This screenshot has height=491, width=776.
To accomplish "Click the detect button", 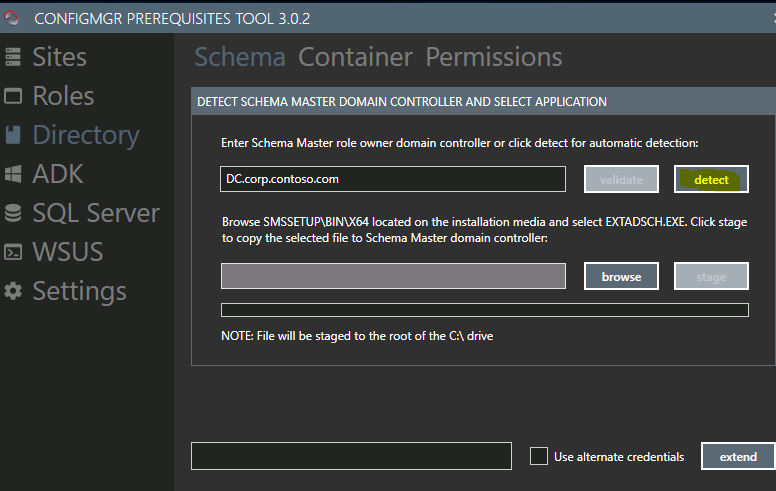I will tap(711, 179).
